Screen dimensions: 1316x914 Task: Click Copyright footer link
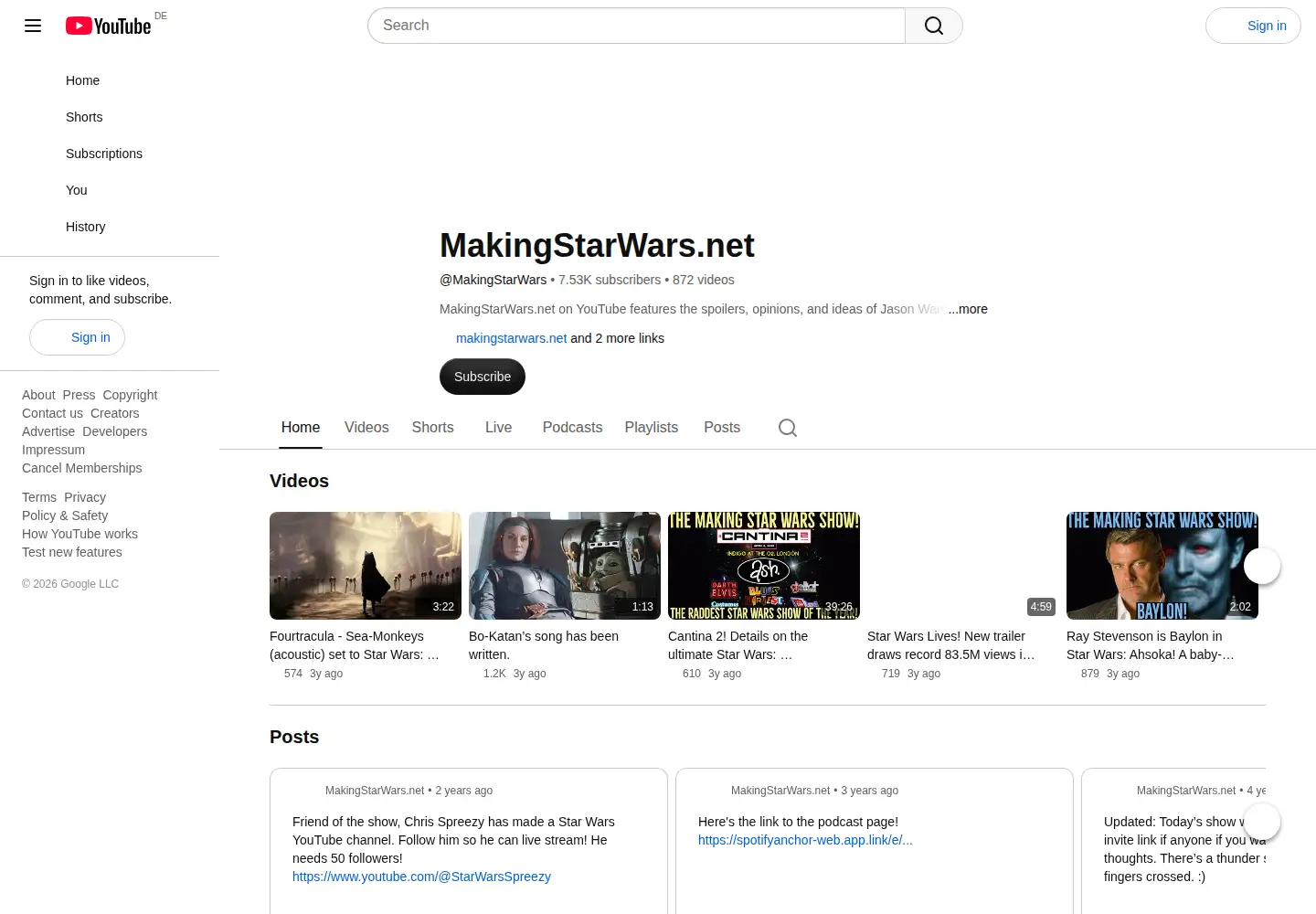point(130,395)
